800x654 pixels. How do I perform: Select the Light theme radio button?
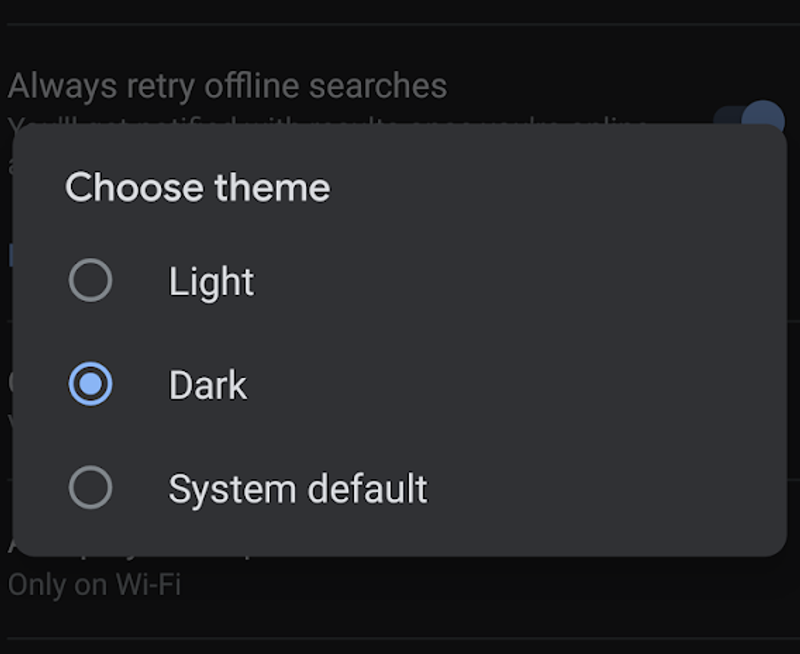click(90, 281)
